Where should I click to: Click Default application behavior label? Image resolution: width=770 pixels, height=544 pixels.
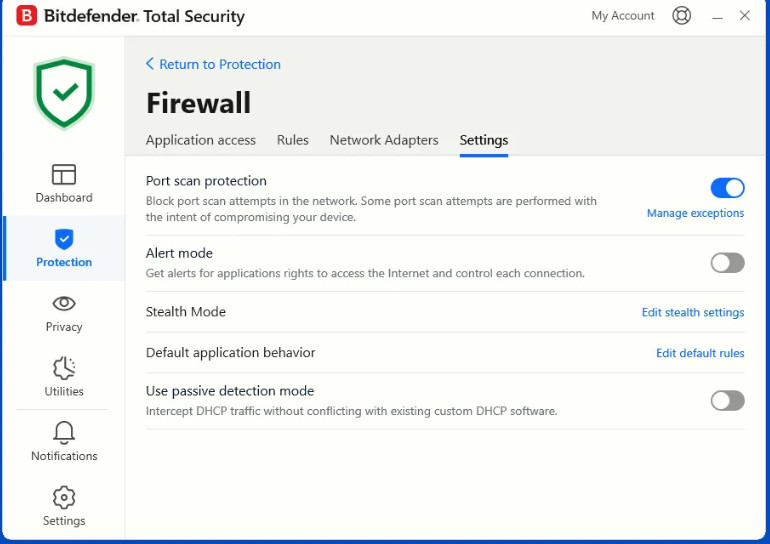point(230,353)
